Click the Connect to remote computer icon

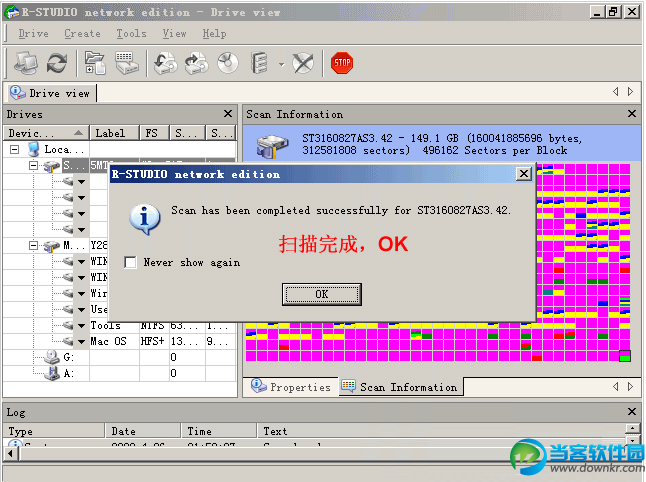[x=26, y=63]
